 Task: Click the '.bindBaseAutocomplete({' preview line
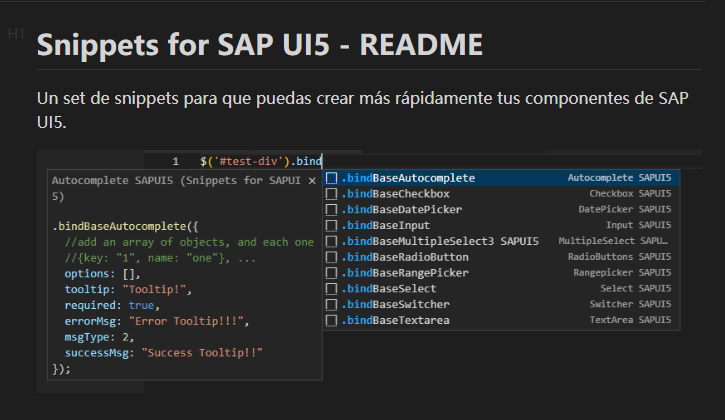(x=125, y=227)
